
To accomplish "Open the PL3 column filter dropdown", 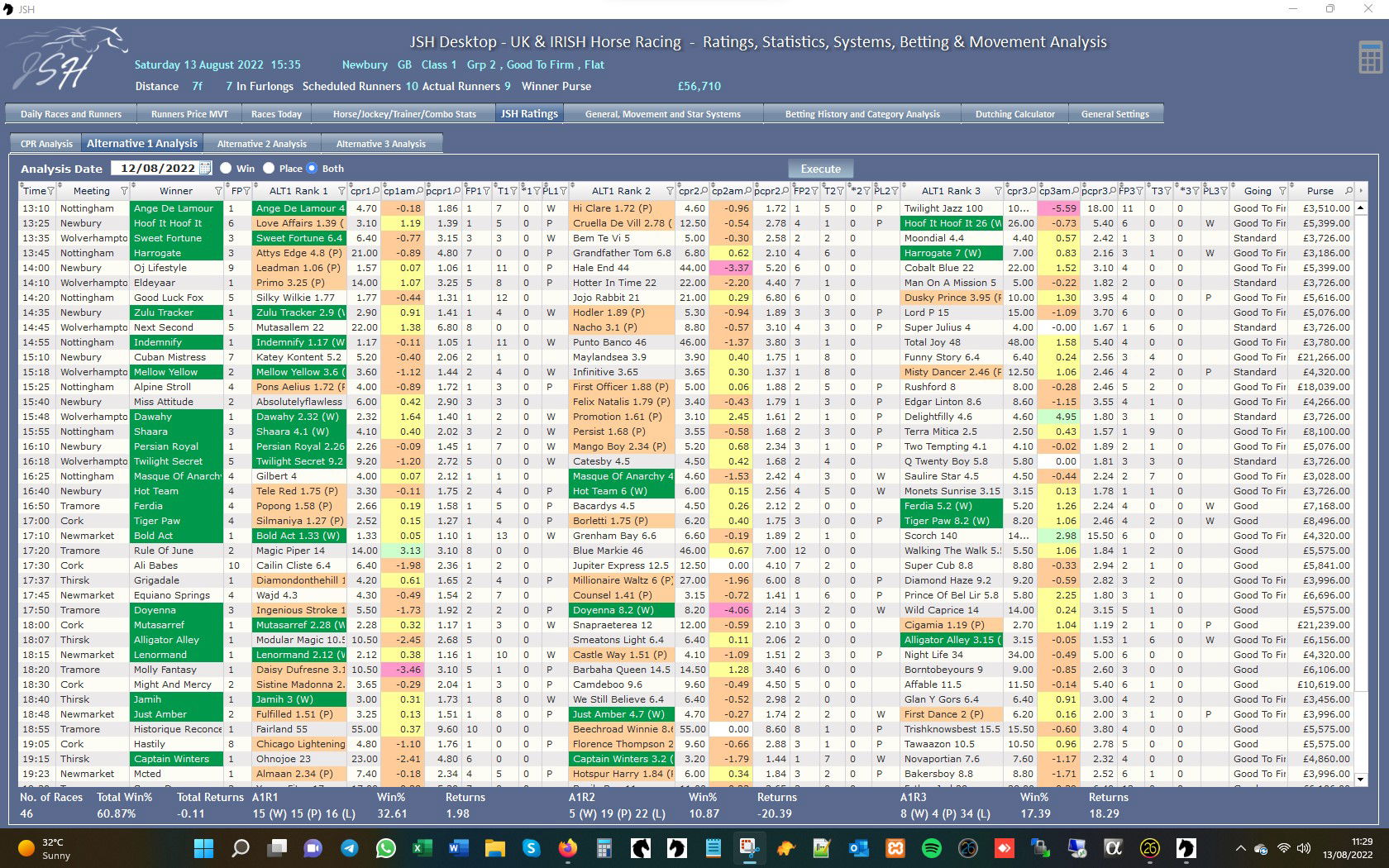I will click(x=1223, y=191).
